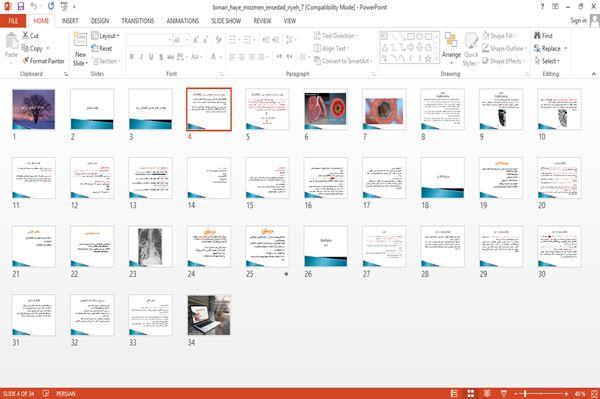Expand the Layout dropdown
This screenshot has width=600, height=399.
click(105, 36)
